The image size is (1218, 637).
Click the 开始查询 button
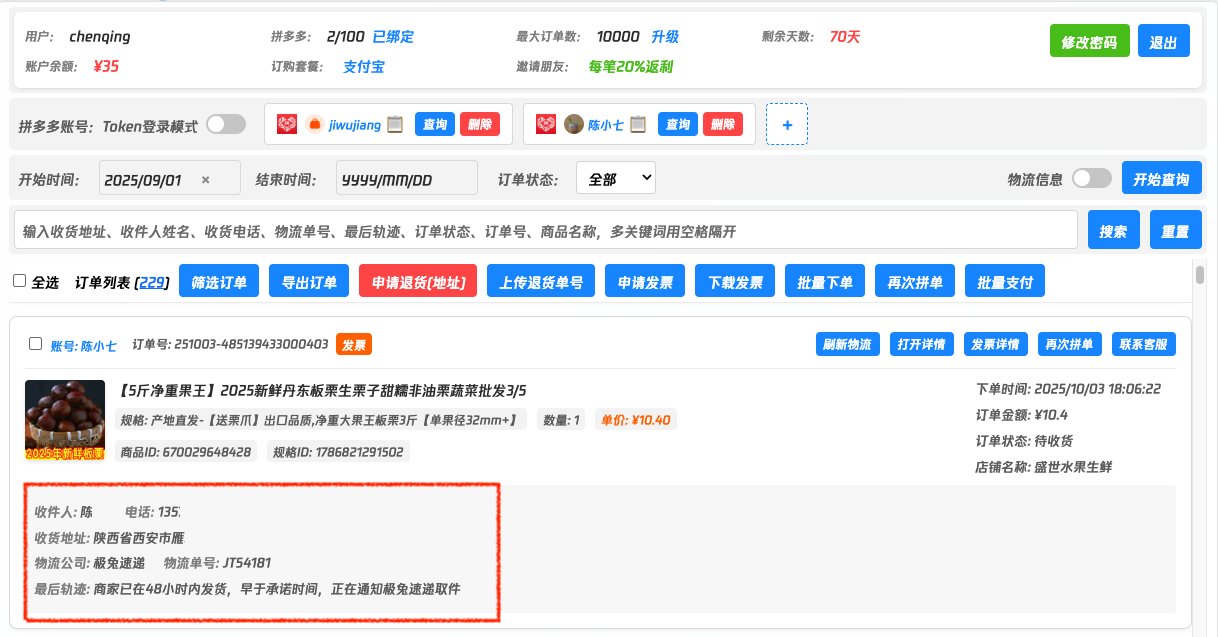tap(1161, 179)
